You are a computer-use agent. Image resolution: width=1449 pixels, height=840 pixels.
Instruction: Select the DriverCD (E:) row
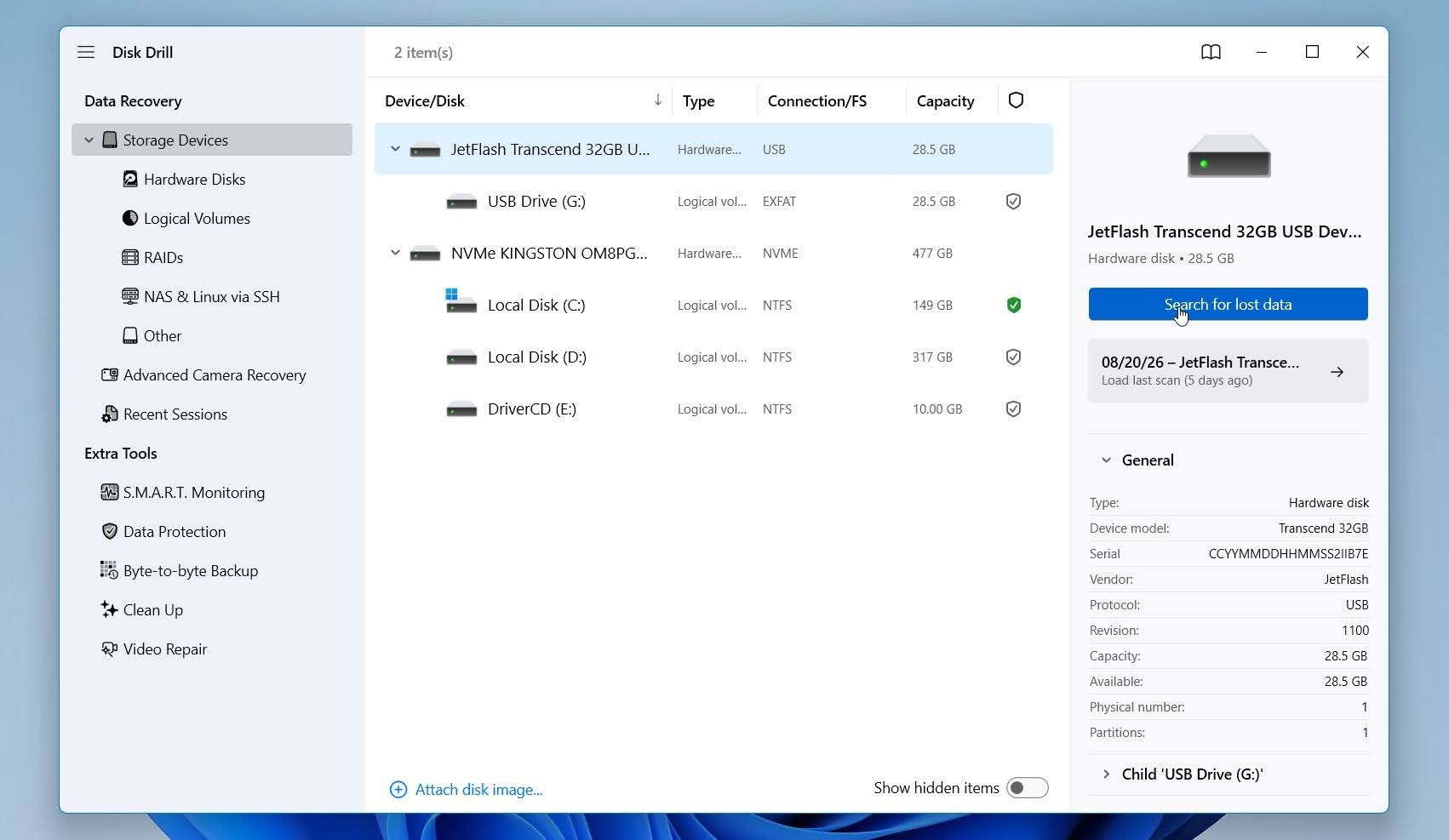point(713,409)
